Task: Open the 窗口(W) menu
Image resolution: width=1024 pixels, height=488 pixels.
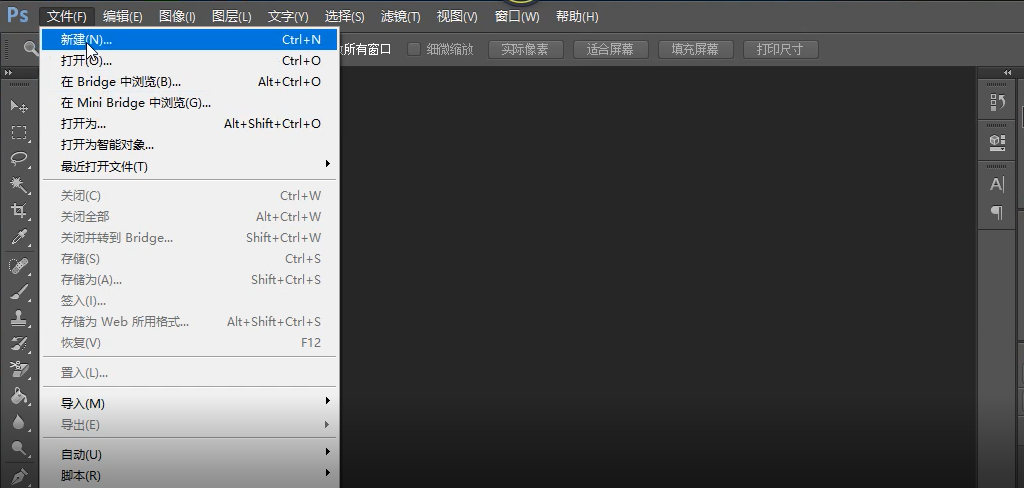Action: pyautogui.click(x=517, y=16)
